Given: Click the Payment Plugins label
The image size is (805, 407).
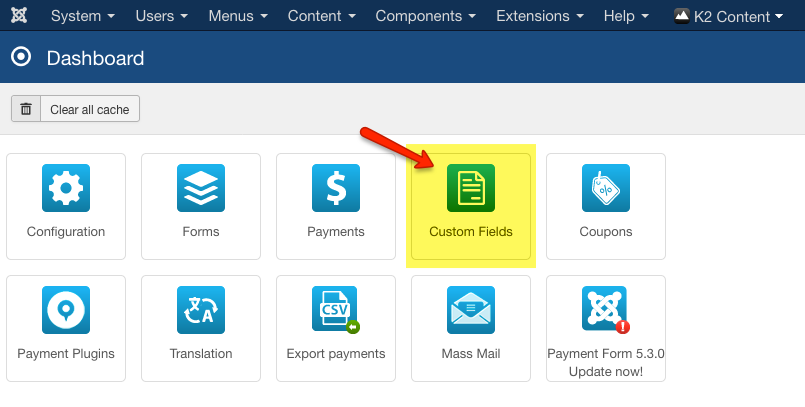Looking at the screenshot, I should (66, 354).
